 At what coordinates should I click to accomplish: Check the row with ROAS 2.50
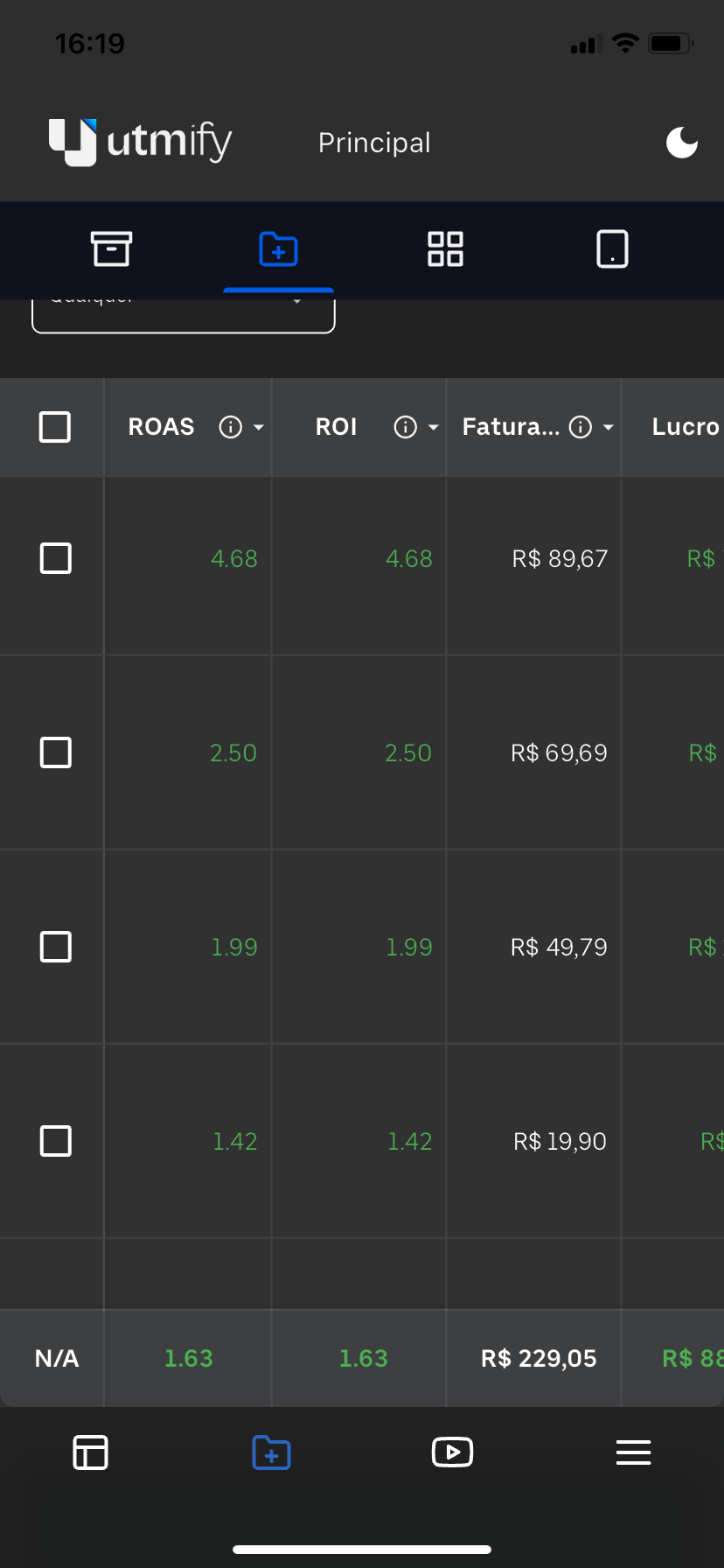pyautogui.click(x=56, y=752)
